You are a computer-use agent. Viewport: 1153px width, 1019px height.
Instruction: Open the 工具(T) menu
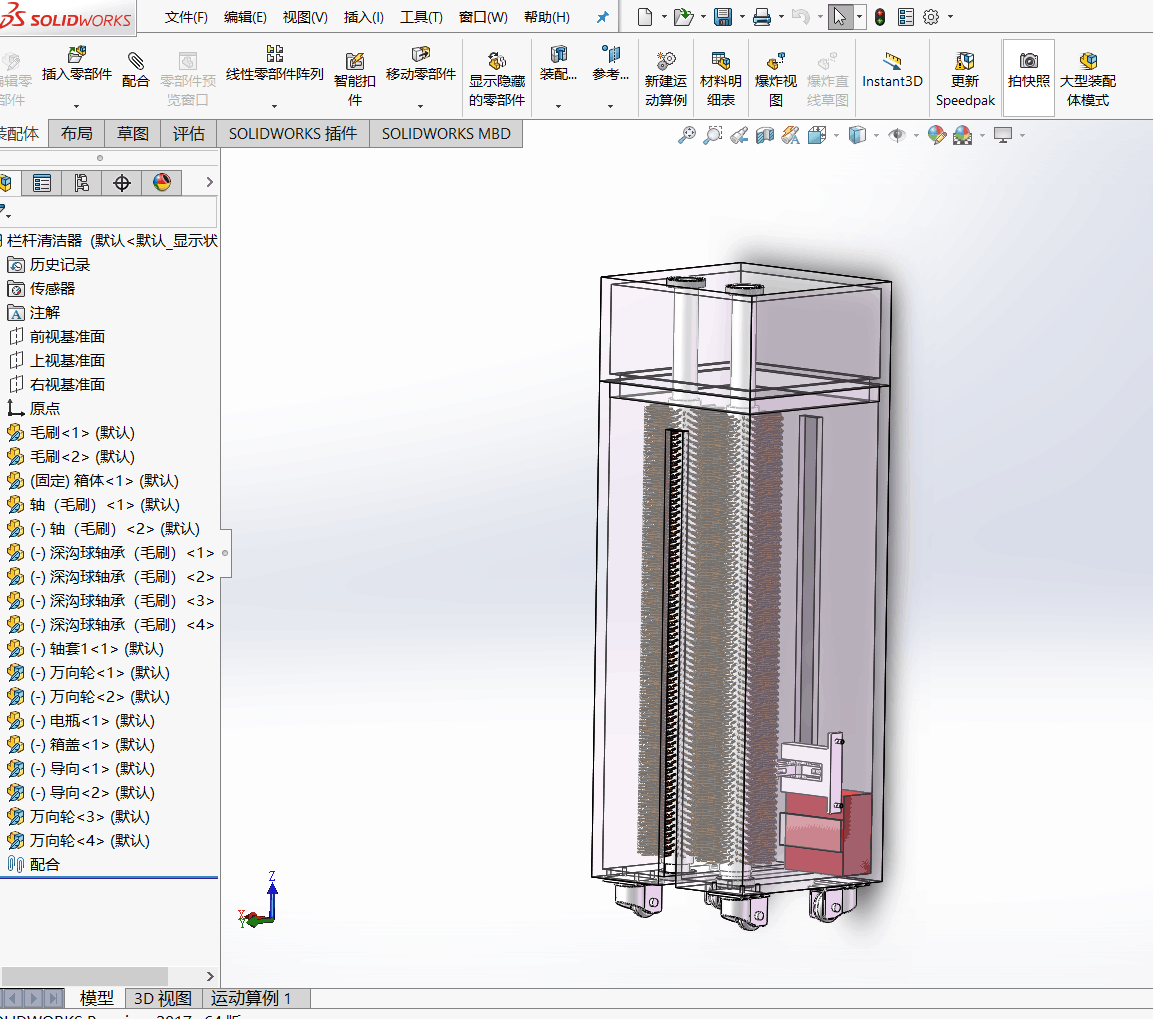tap(421, 17)
